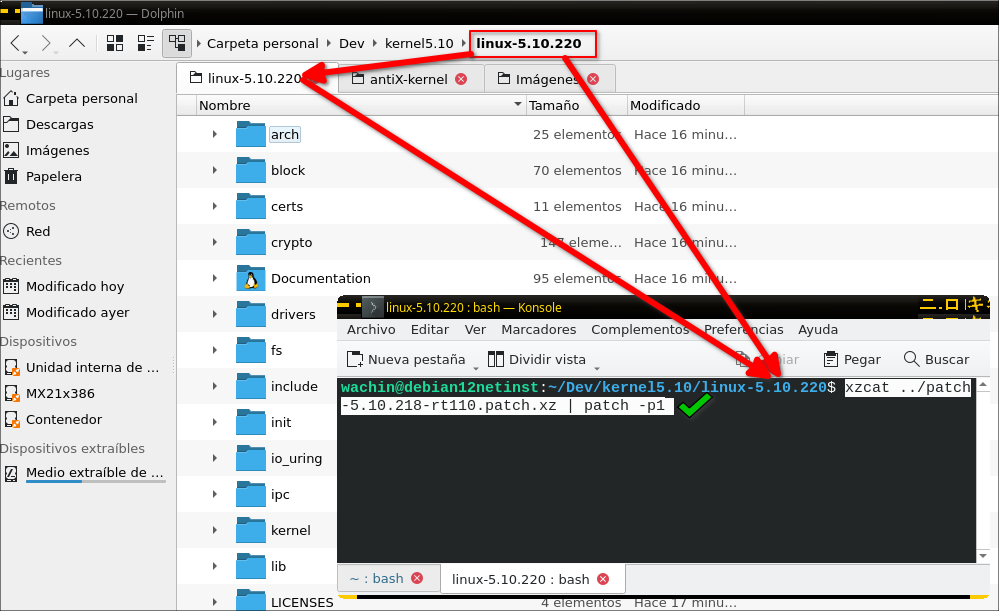Click Pegar paste in Konsole toolbar
The height and width of the screenshot is (611, 999).
(852, 359)
